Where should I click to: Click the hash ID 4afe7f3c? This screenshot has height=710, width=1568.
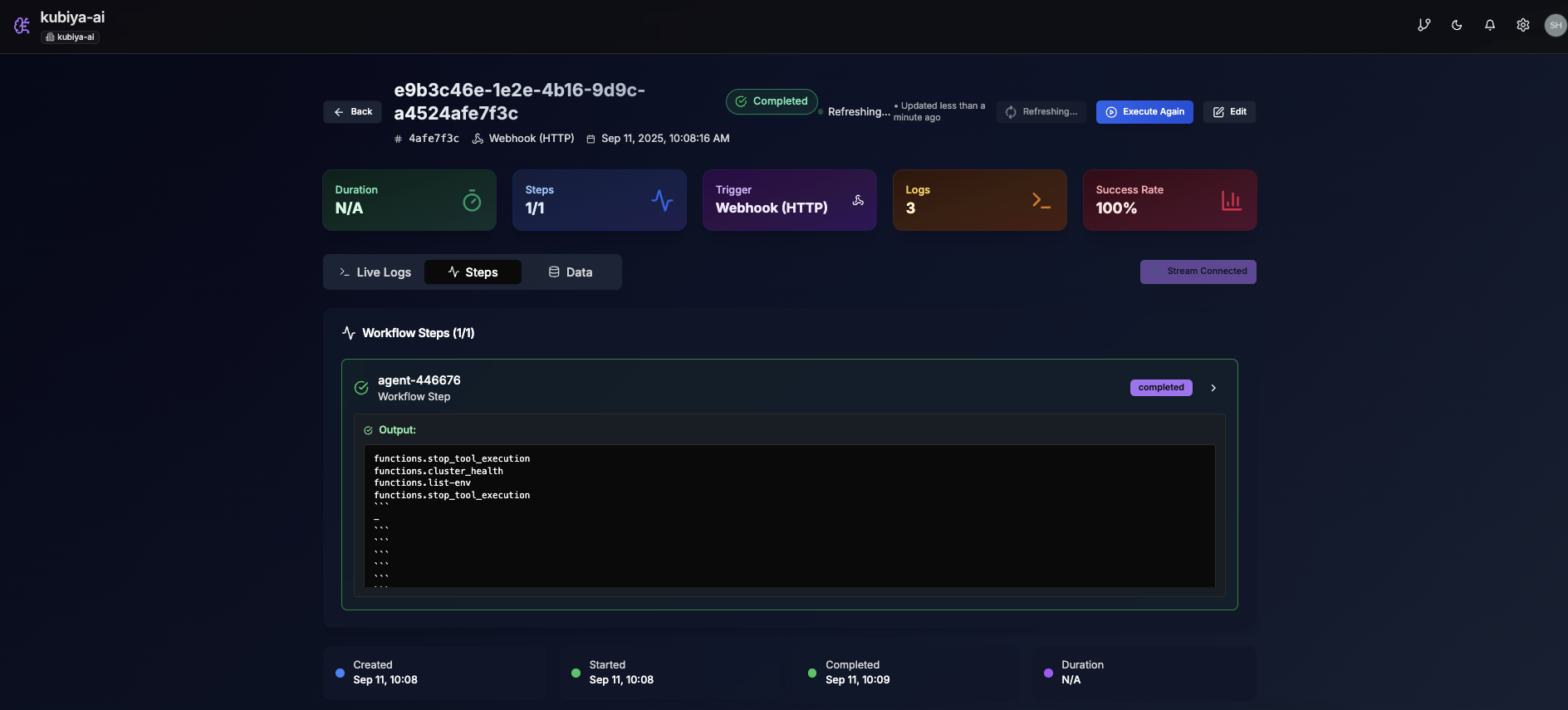coord(434,139)
